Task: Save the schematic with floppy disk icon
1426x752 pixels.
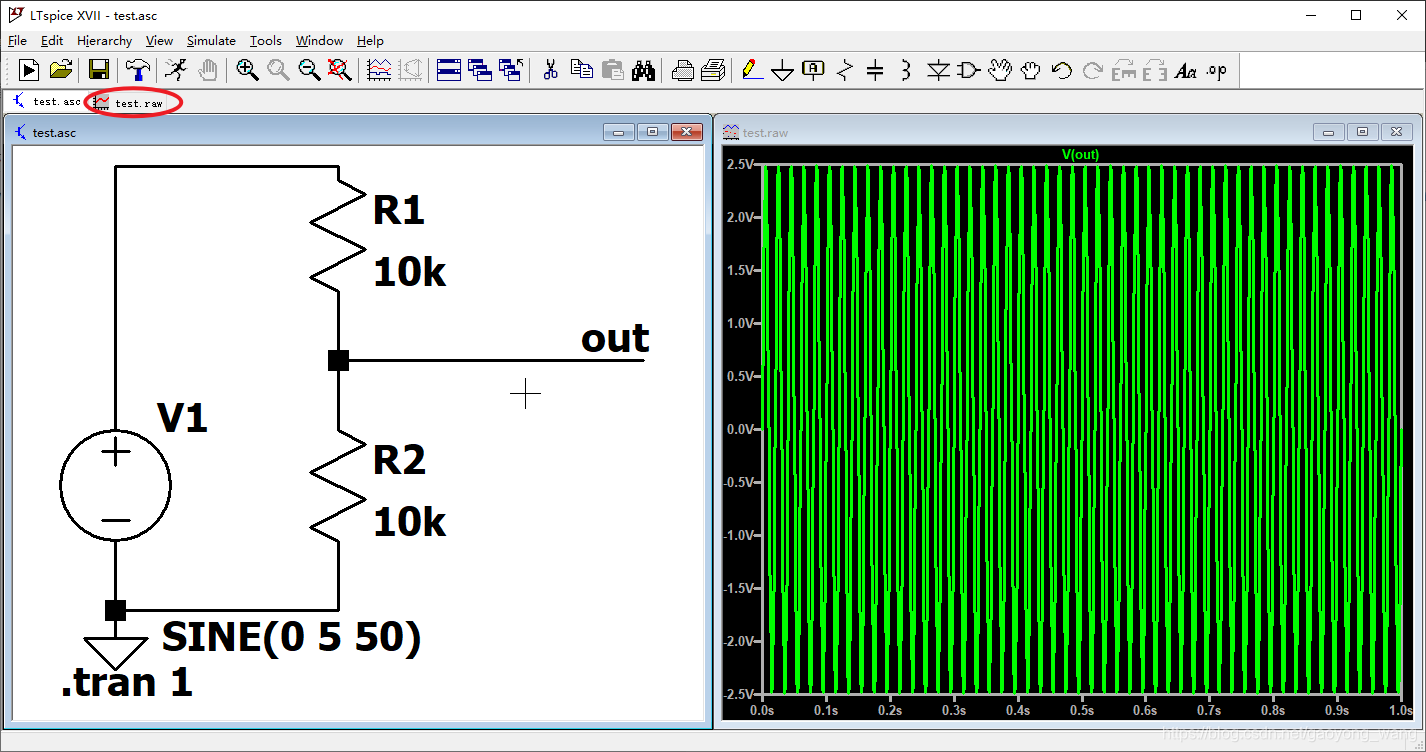Action: click(99, 70)
